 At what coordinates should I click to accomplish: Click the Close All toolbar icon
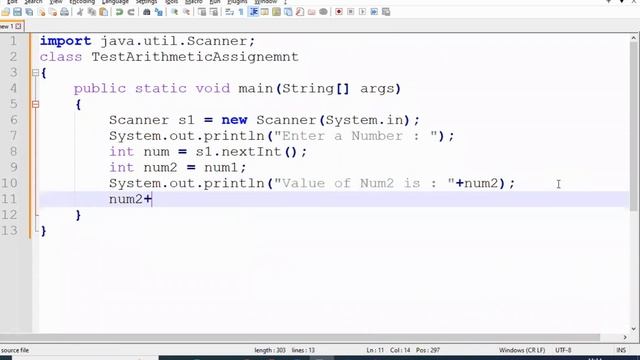53,12
